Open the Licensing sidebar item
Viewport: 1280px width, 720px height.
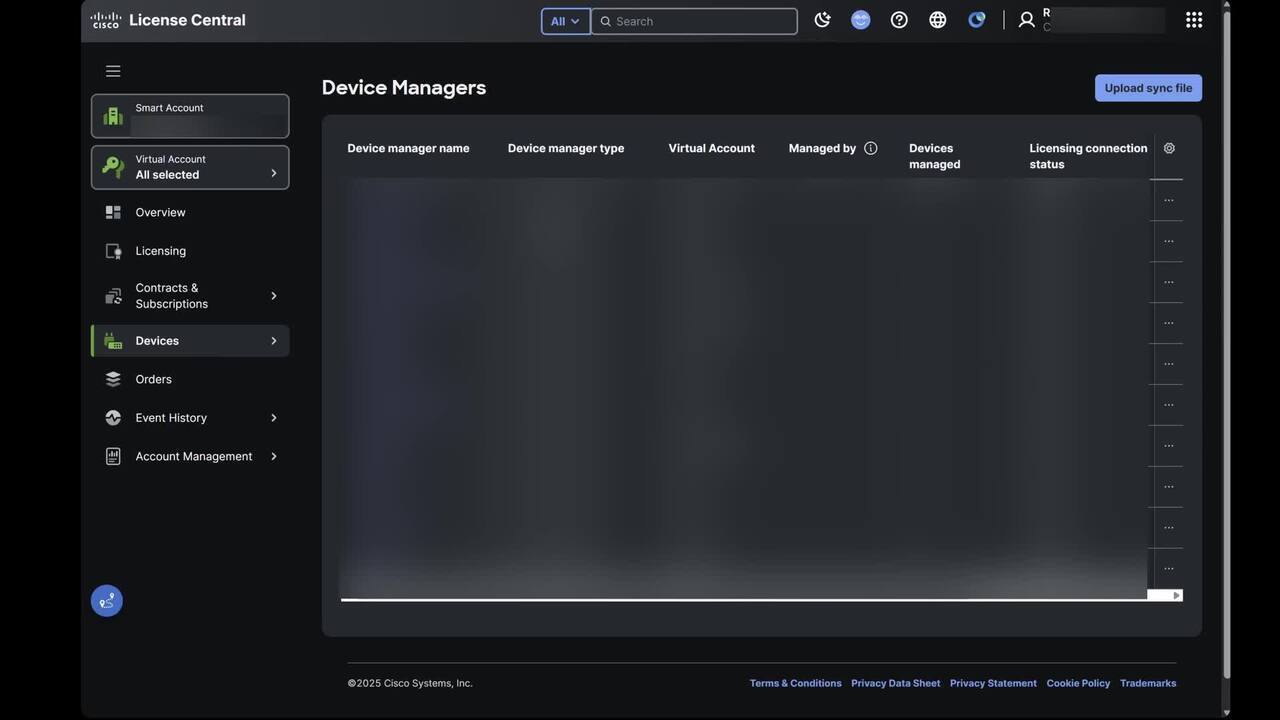point(160,251)
